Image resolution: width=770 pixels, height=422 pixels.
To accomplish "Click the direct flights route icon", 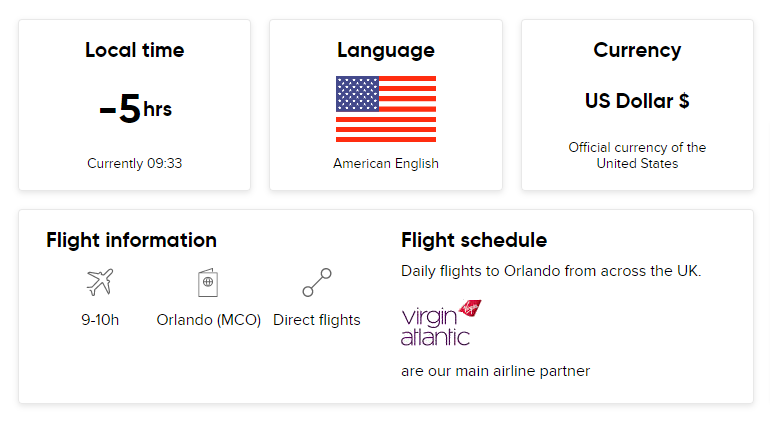I will [317, 282].
